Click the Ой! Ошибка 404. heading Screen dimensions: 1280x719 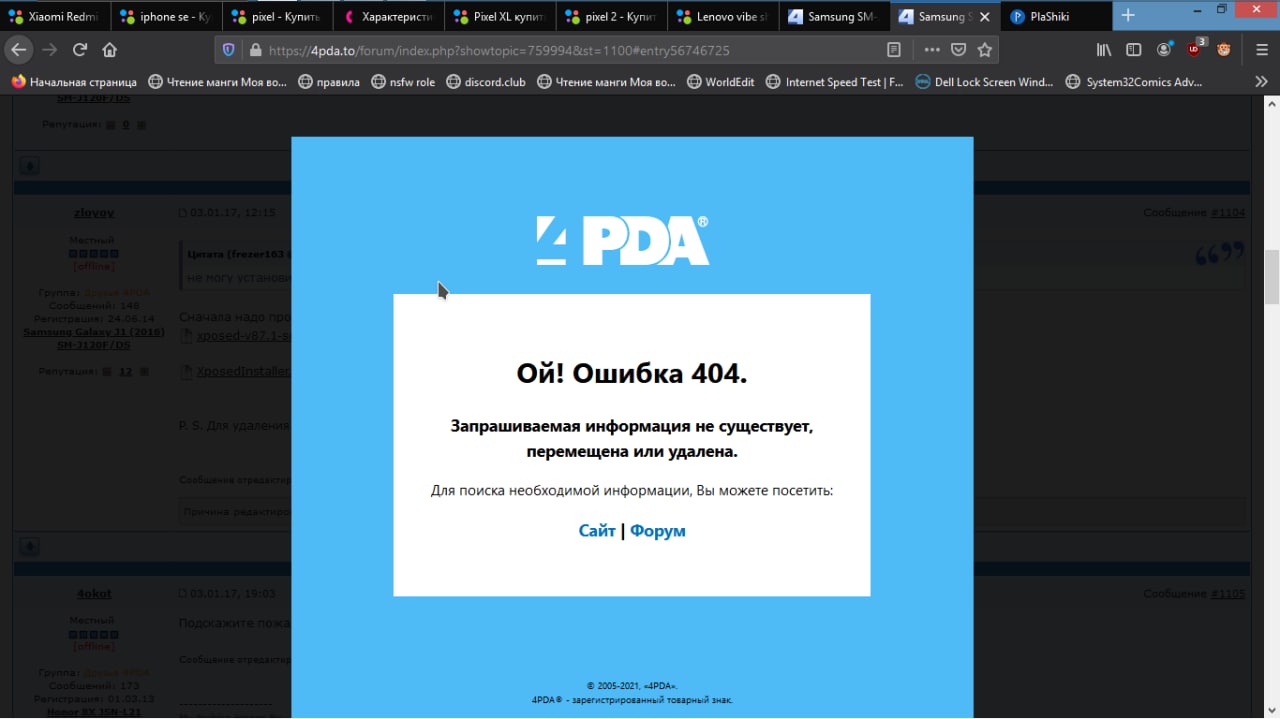(x=632, y=374)
